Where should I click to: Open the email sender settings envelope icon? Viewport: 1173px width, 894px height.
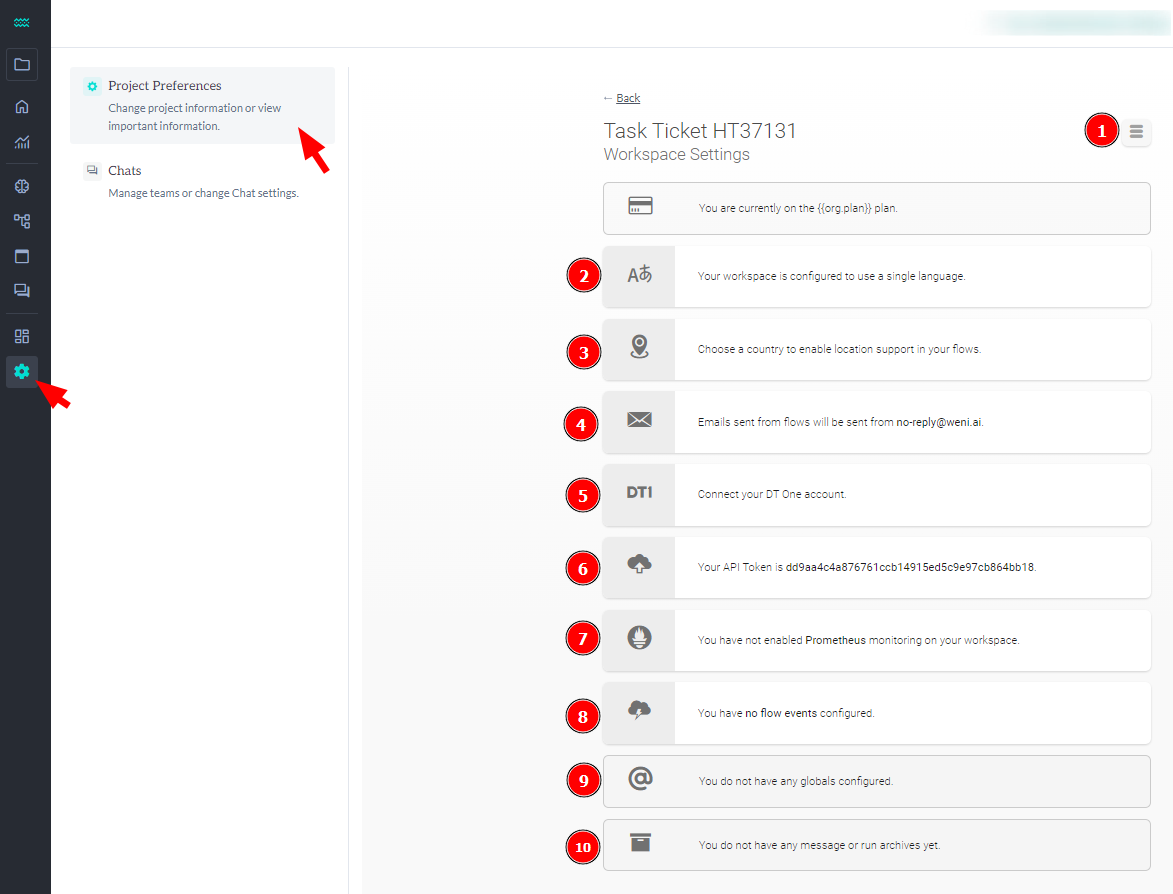[639, 421]
